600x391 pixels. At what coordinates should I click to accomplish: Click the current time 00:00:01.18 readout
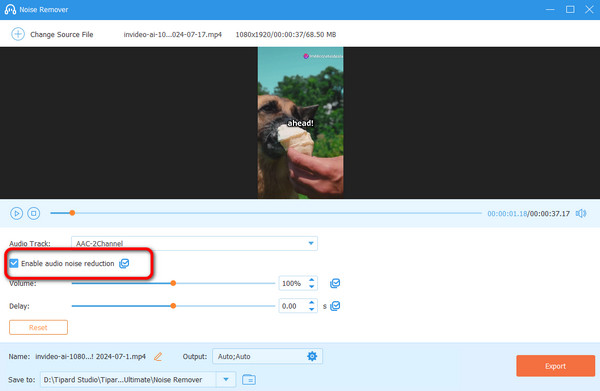(507, 213)
